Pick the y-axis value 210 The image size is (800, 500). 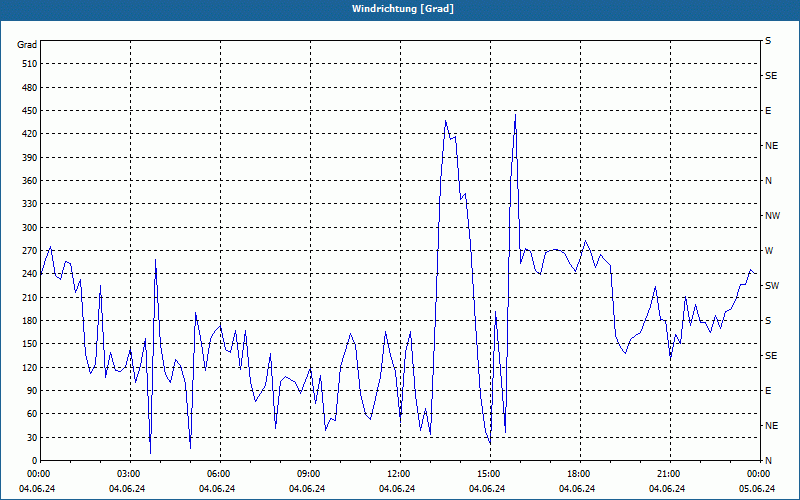[30, 297]
